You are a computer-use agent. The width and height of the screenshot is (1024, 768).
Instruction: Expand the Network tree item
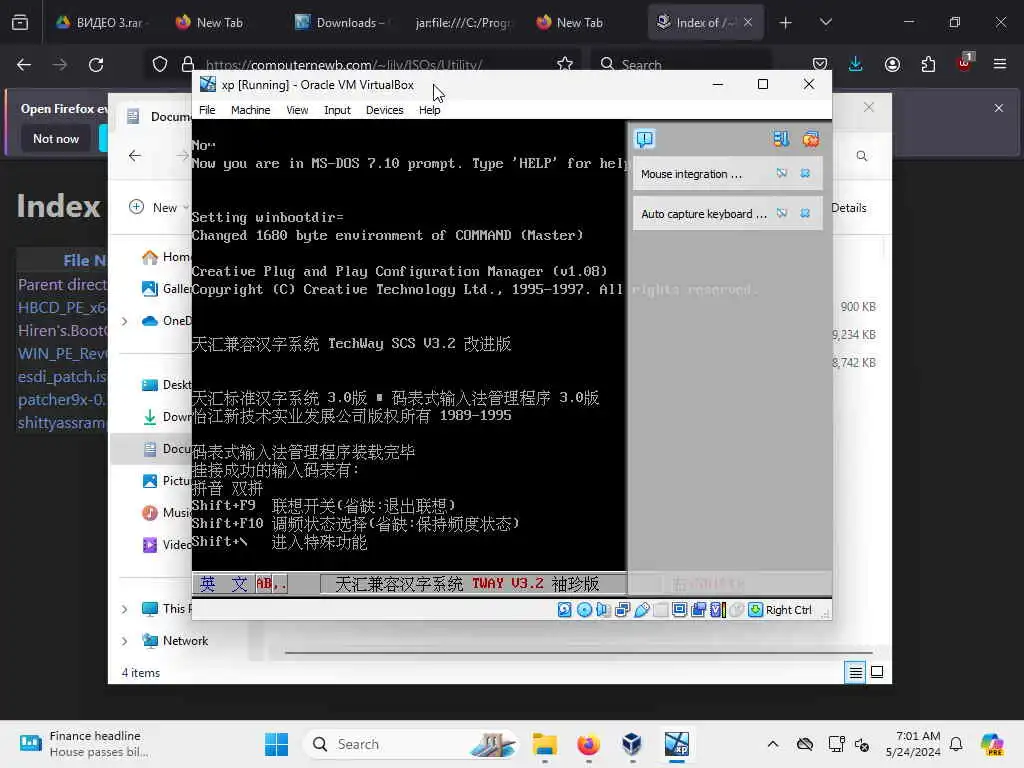tap(124, 641)
